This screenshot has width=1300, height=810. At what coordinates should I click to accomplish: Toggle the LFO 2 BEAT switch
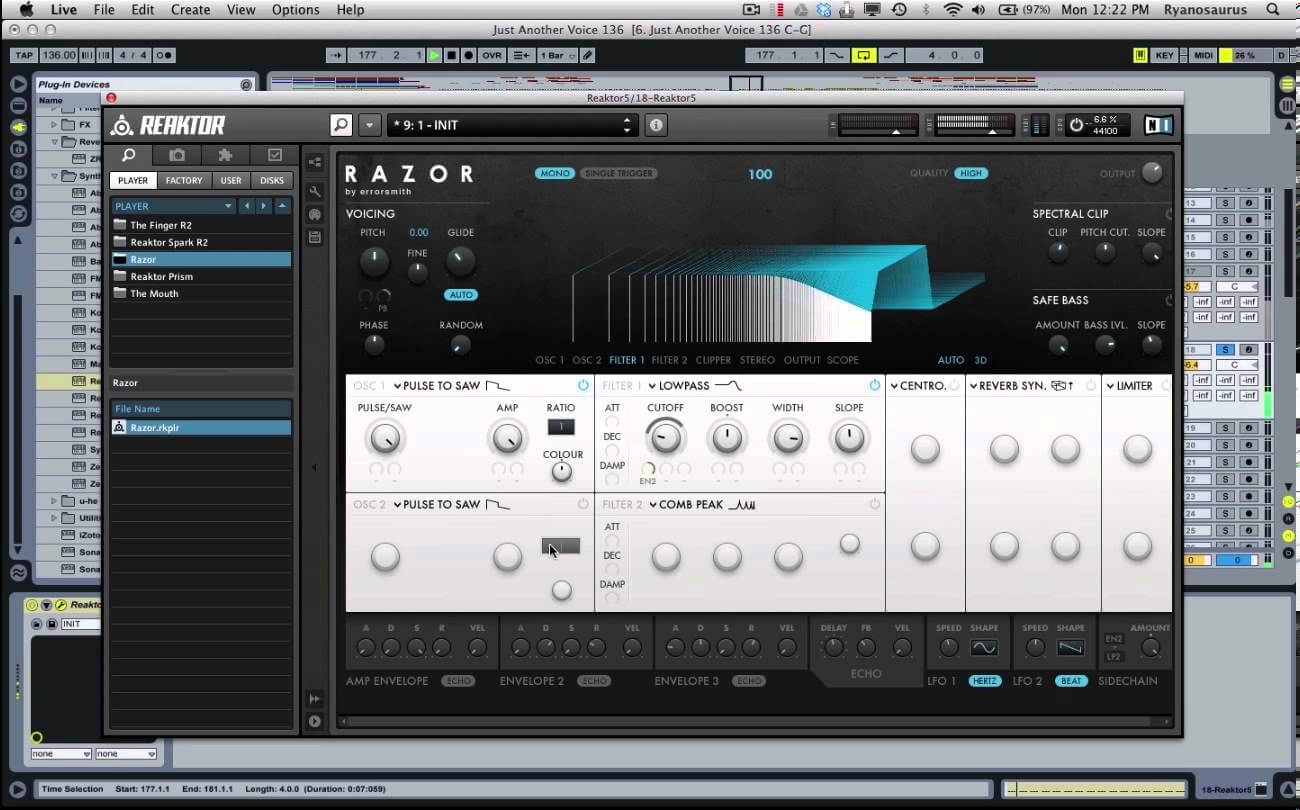click(x=1071, y=681)
